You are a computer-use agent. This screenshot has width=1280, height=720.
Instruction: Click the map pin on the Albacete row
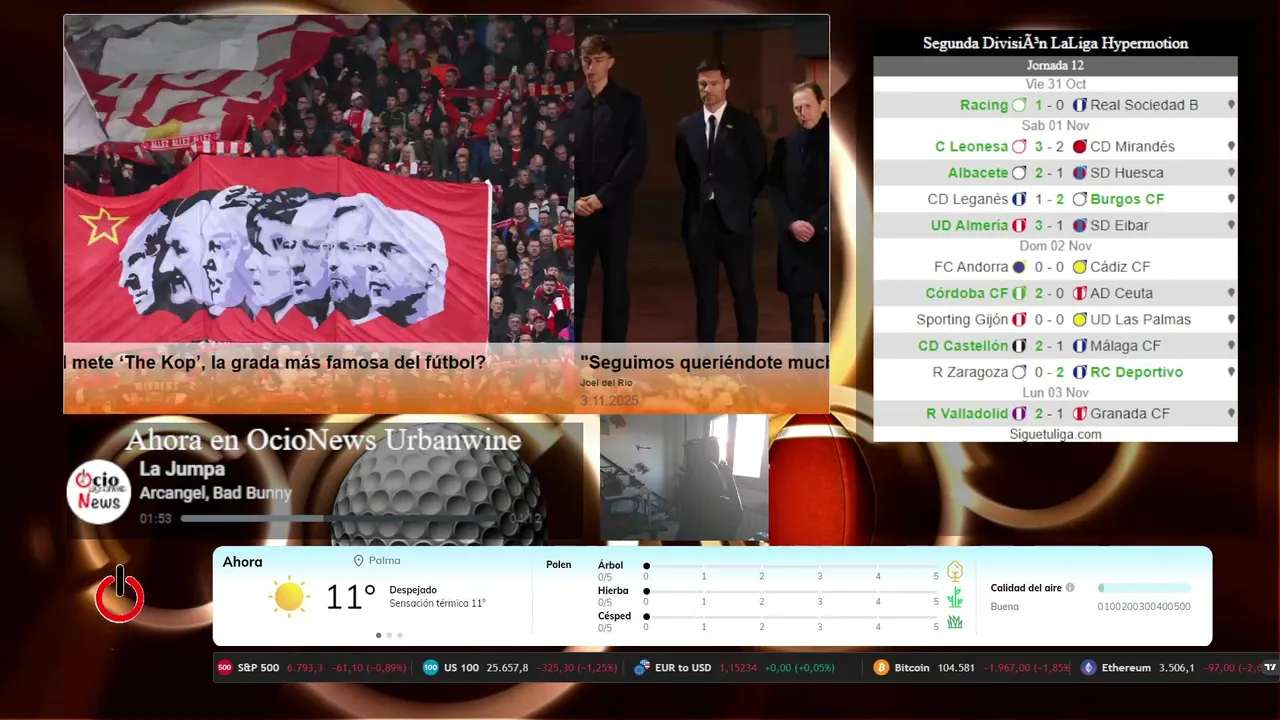click(1231, 173)
